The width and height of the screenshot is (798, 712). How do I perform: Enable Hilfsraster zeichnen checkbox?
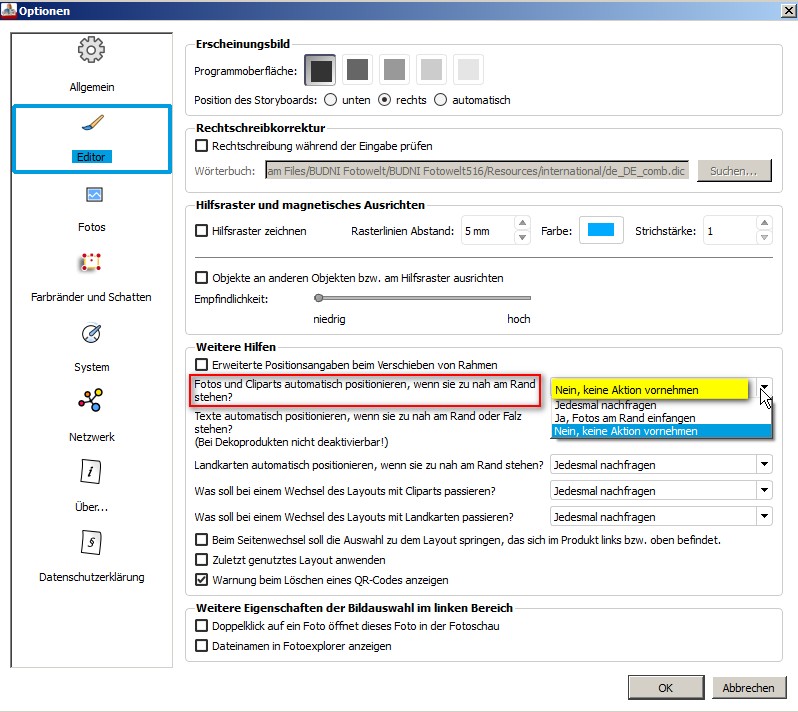pyautogui.click(x=202, y=231)
